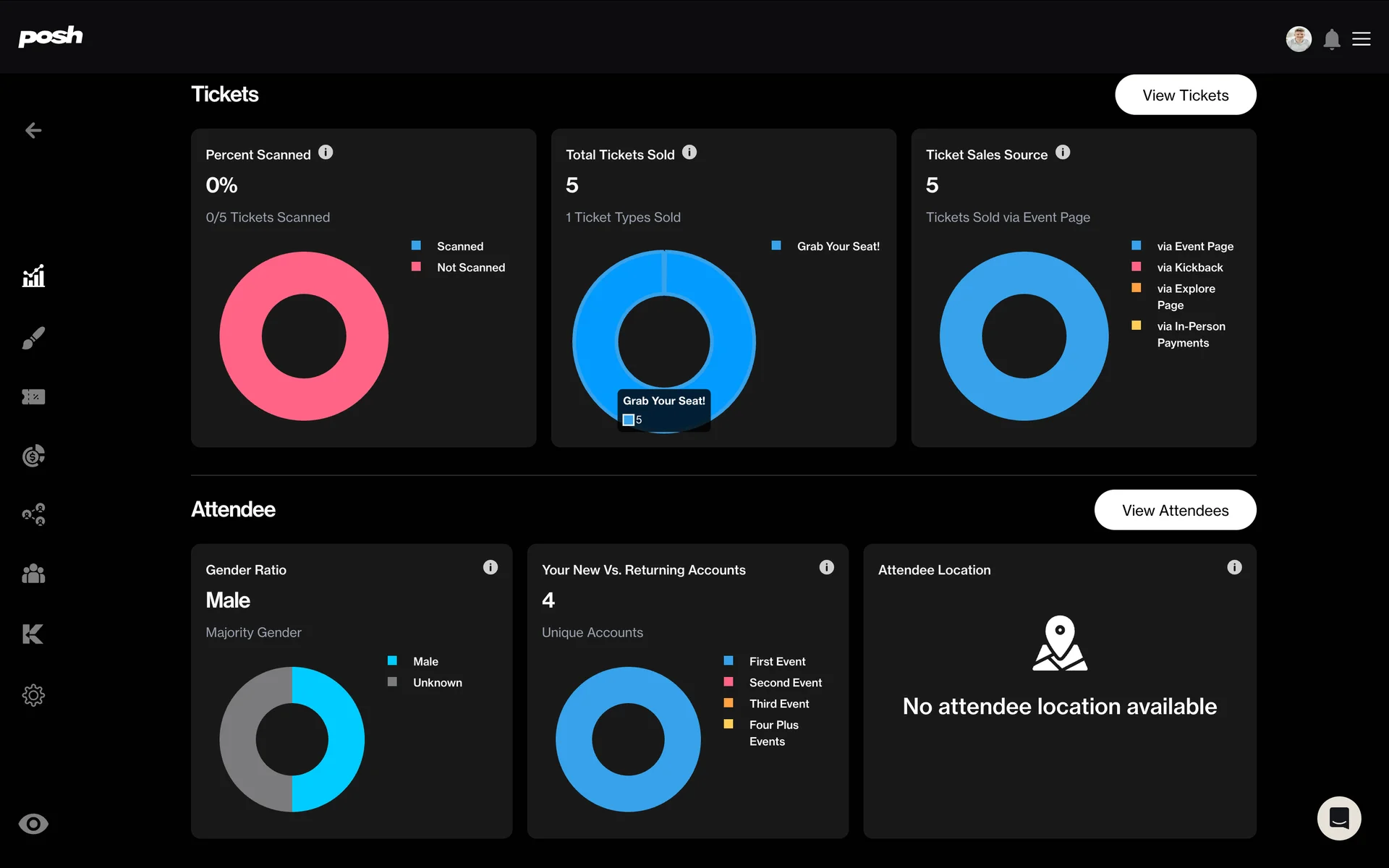Open the analytics chart sidebar icon
The width and height of the screenshot is (1389, 868).
click(x=33, y=276)
